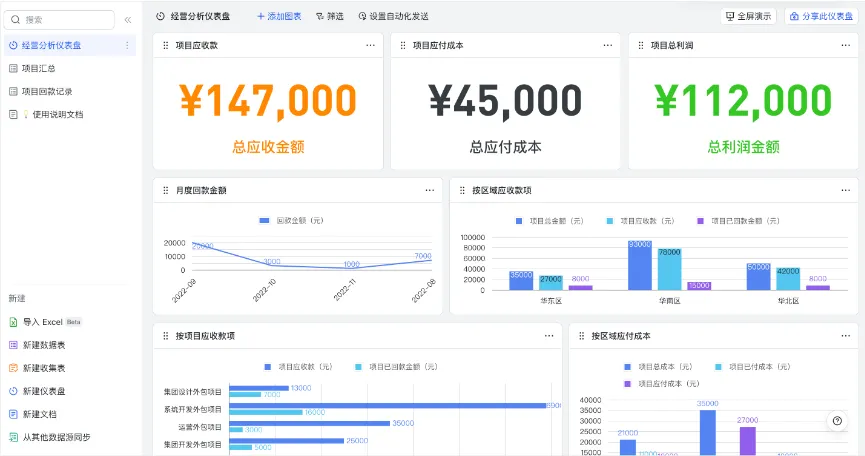Viewport: 865px width, 456px height.
Task: Open more menu on 按项目应收款项 chart
Action: coord(549,336)
